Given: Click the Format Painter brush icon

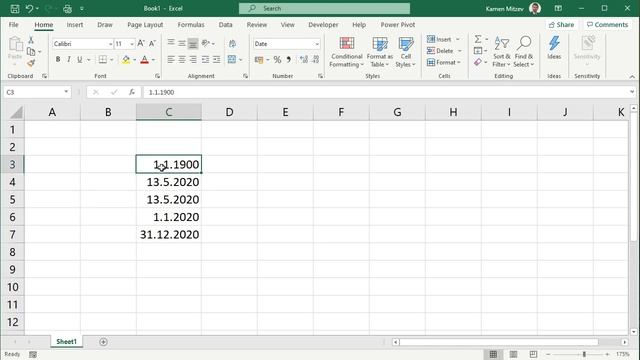Looking at the screenshot, I should 31,63.
